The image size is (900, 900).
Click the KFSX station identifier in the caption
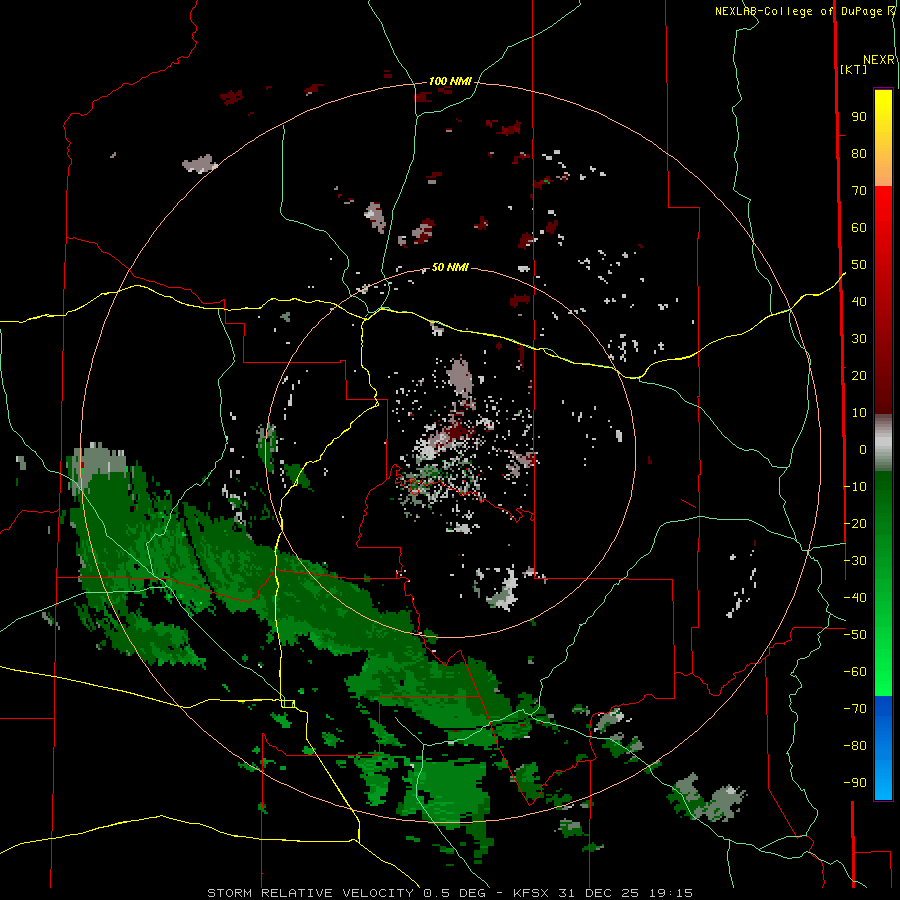pyautogui.click(x=532, y=893)
